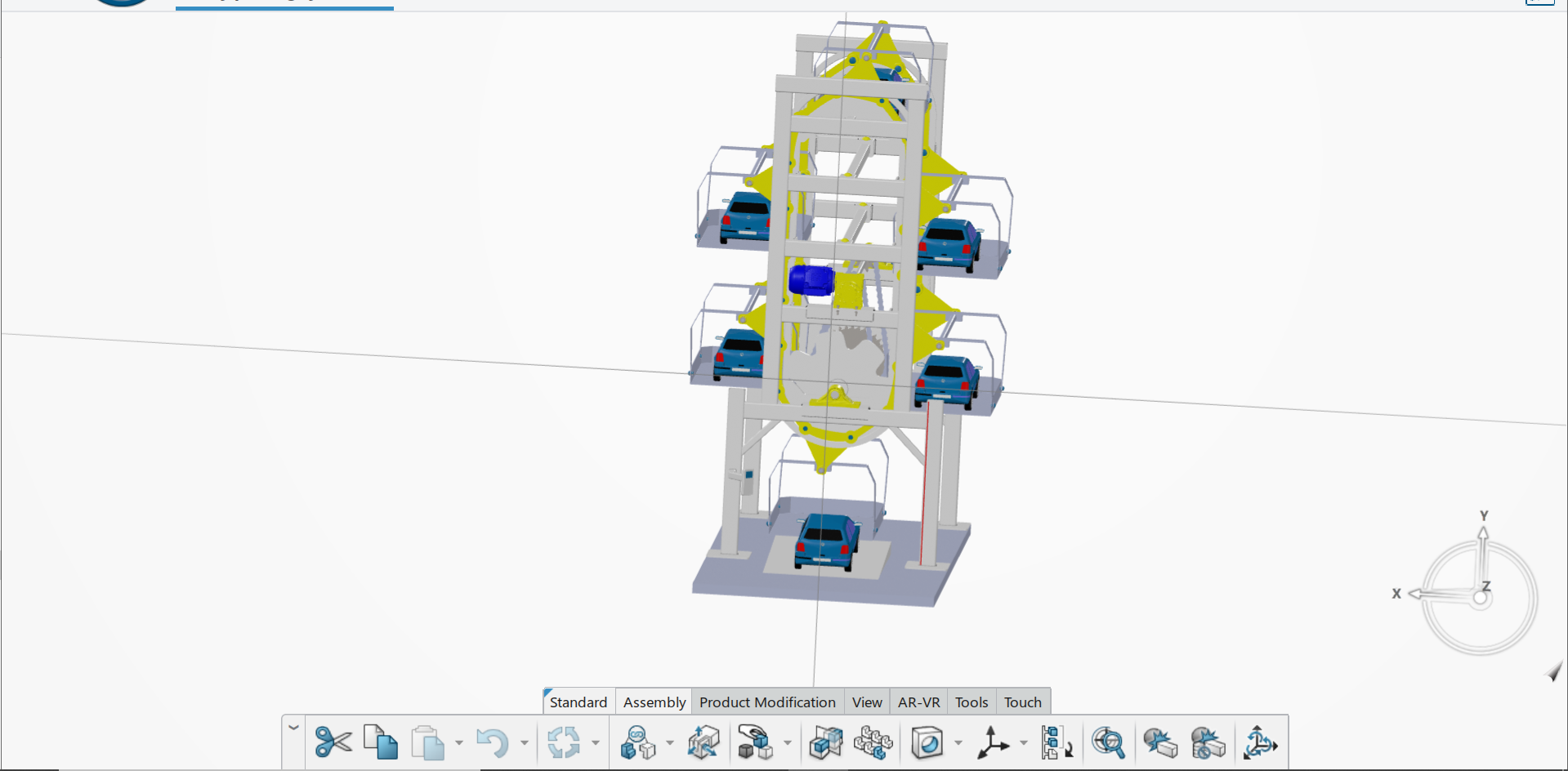Click the interference clash check icon
Viewport: 1568px width, 771px height.
tap(1159, 743)
